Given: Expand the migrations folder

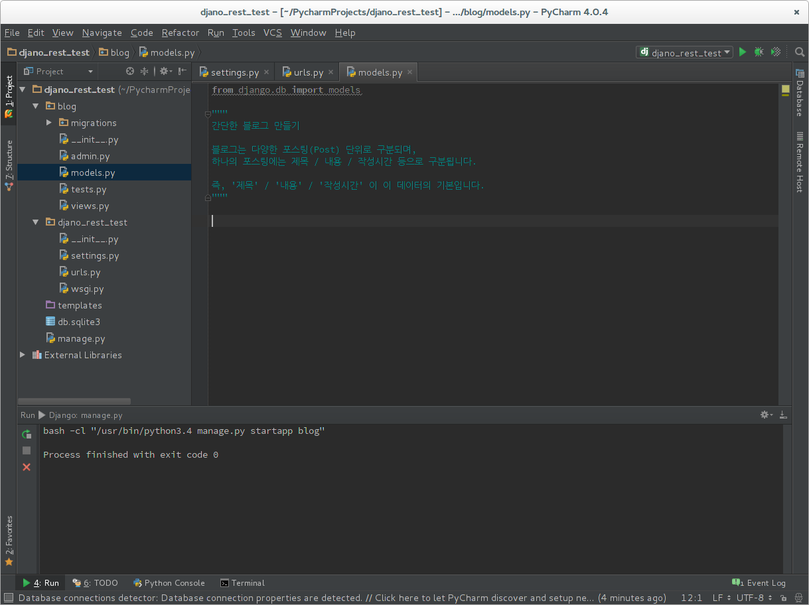Looking at the screenshot, I should coord(49,123).
